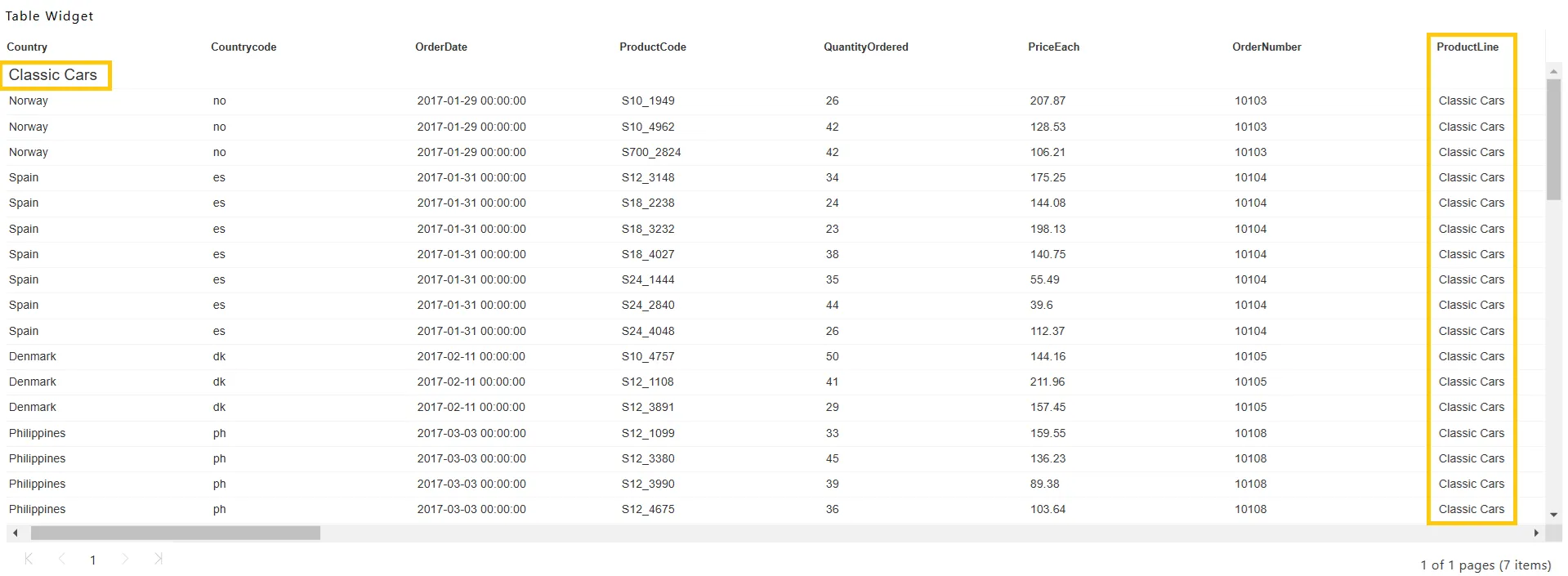Click vertical scrollbar down arrow

[x=1554, y=515]
